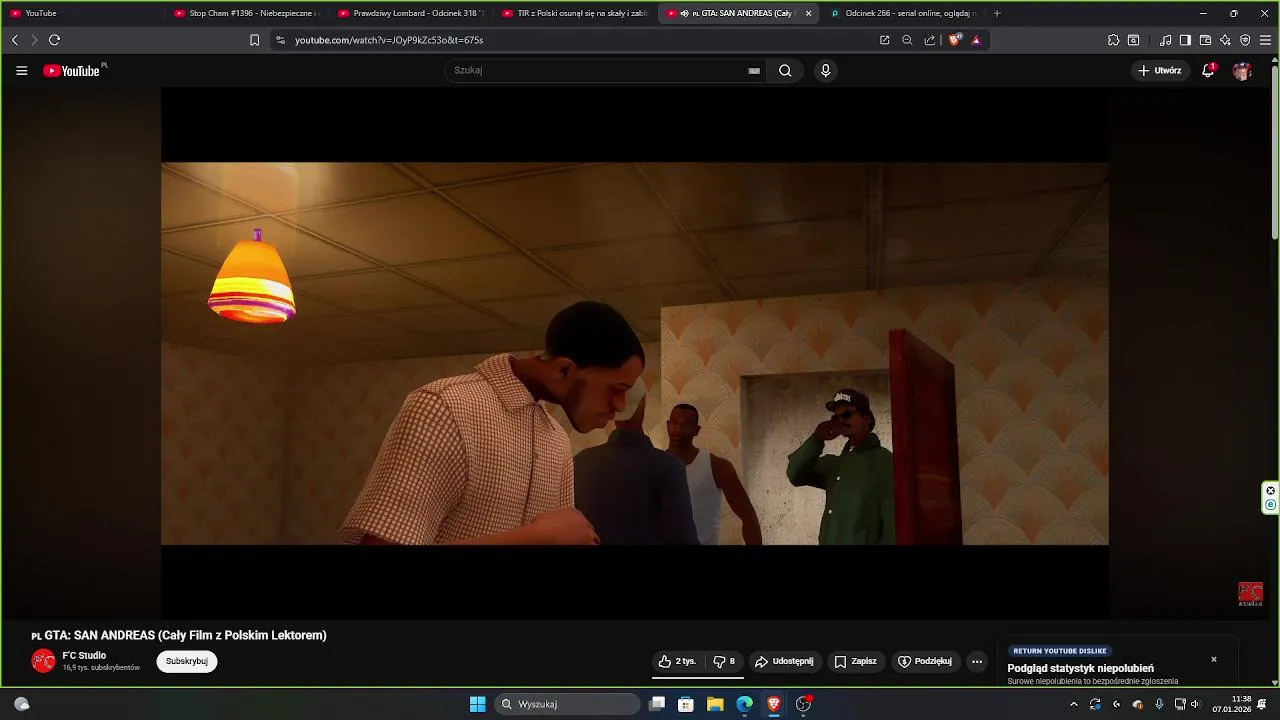Click the video title GTA: SAN ANDREAS
This screenshot has height=720, width=1280.
pos(179,635)
